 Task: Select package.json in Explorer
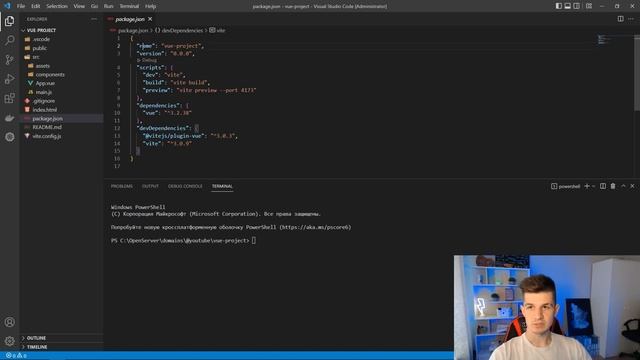tap(47, 118)
